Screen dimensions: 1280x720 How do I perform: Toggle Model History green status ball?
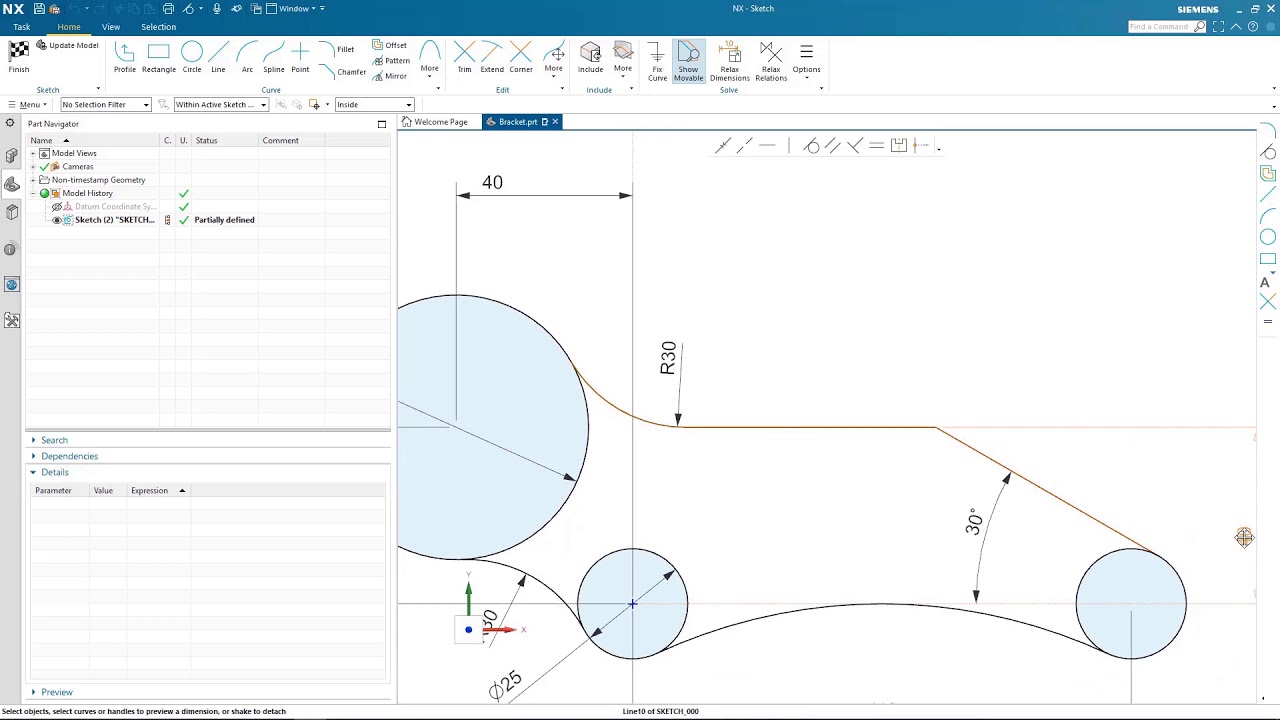click(44, 193)
